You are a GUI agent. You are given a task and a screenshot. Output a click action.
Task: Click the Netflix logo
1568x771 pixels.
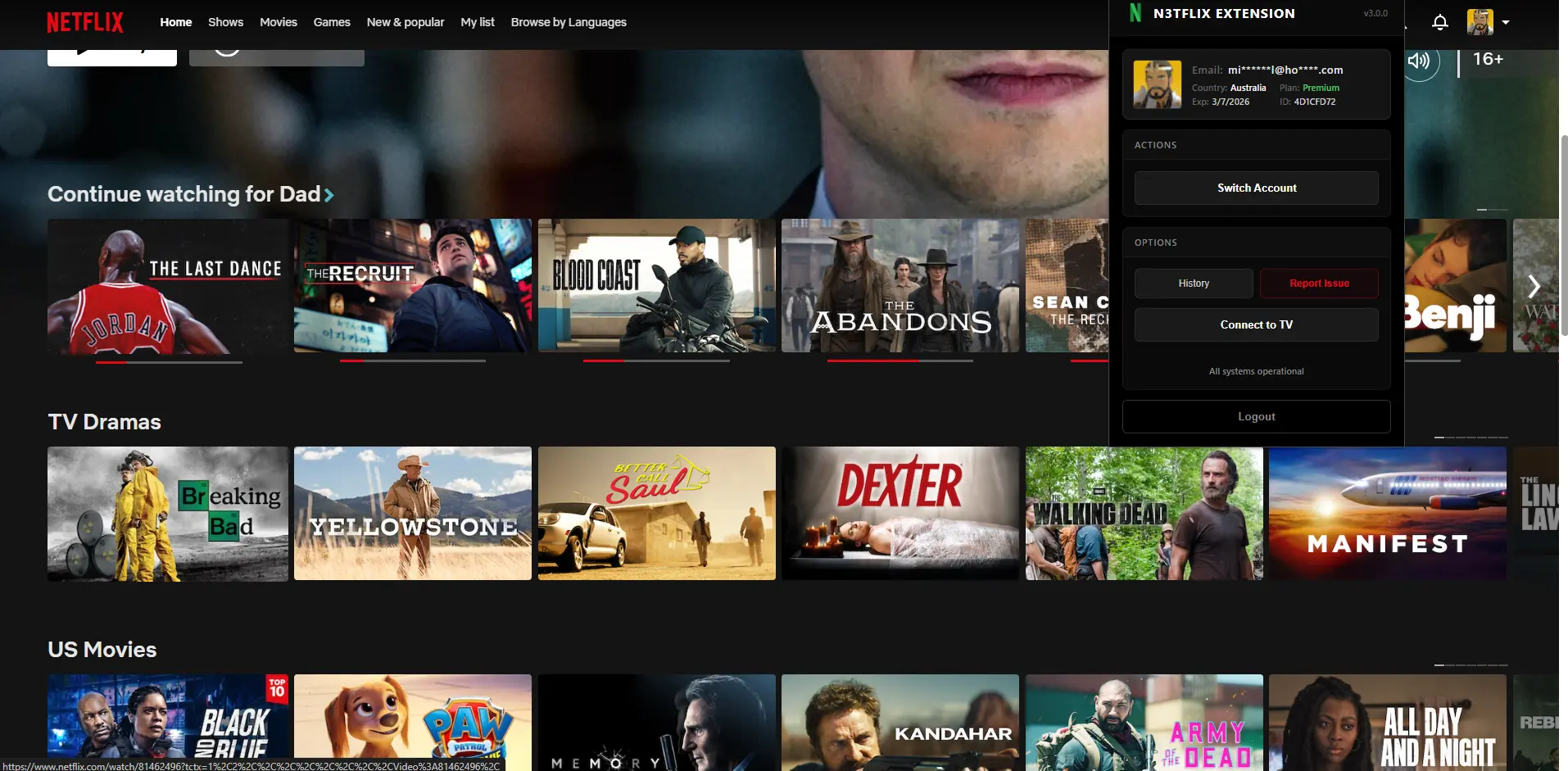click(85, 22)
